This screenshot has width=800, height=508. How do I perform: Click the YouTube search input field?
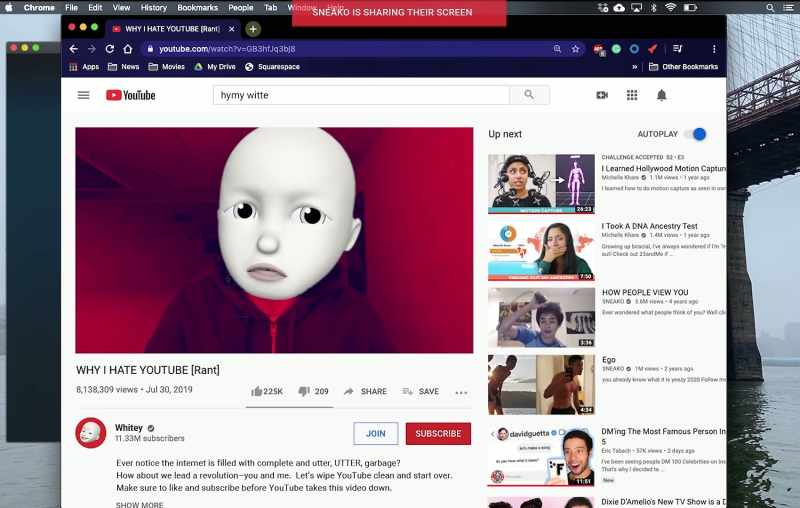[x=361, y=95]
